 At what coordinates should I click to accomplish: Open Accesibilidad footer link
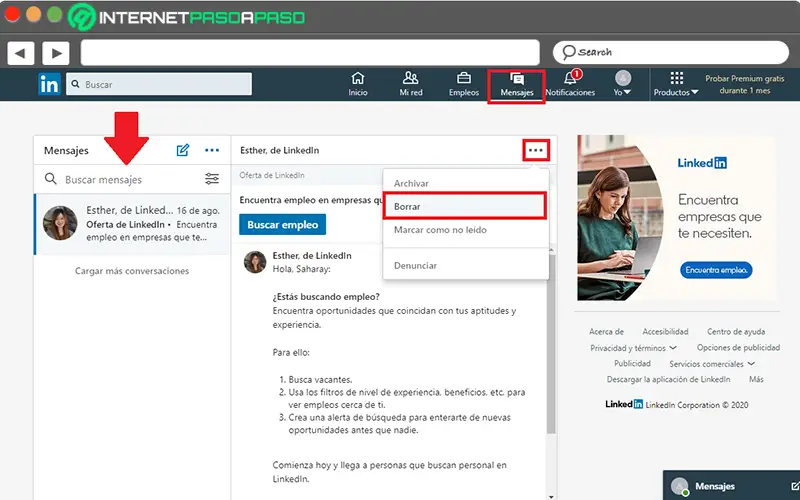665,332
